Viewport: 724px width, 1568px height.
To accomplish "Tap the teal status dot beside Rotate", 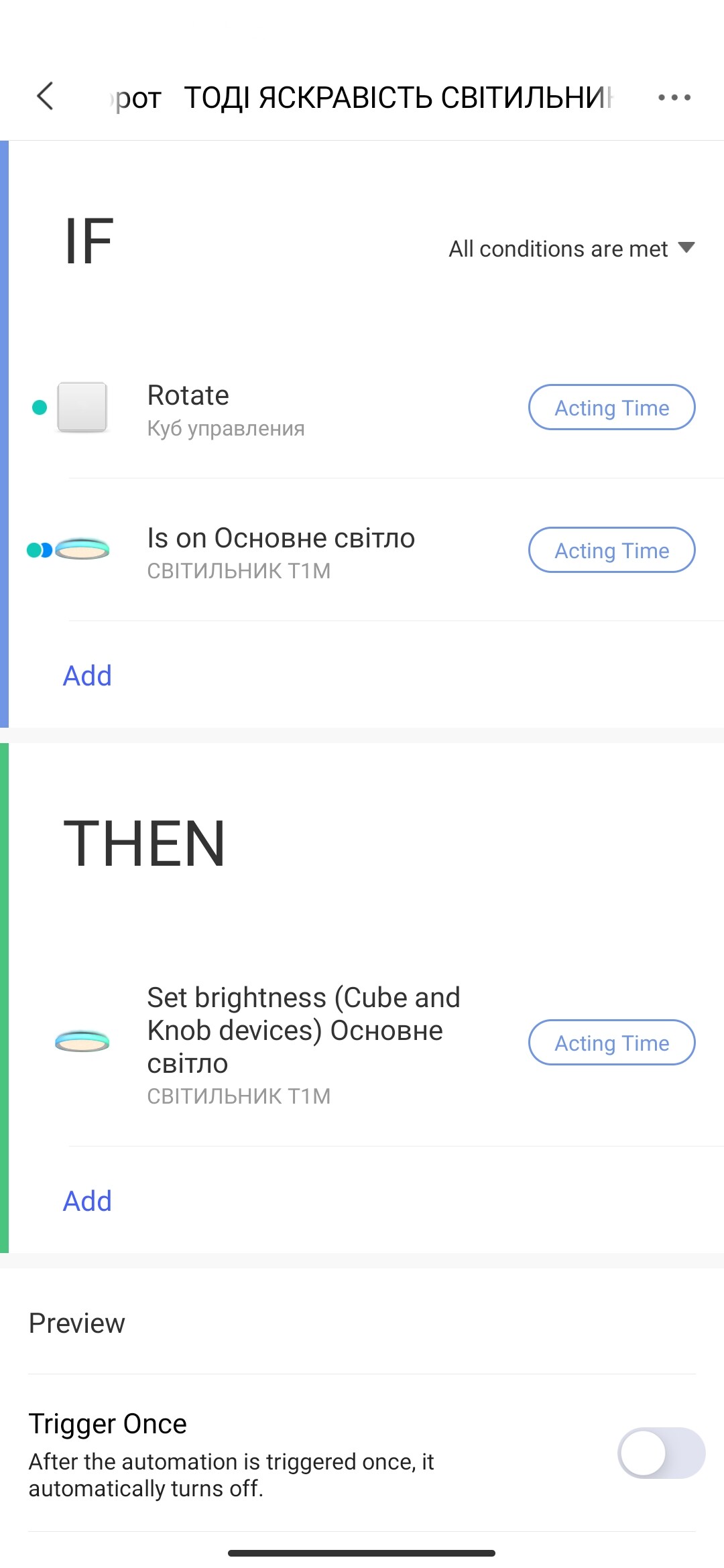I will pos(40,407).
